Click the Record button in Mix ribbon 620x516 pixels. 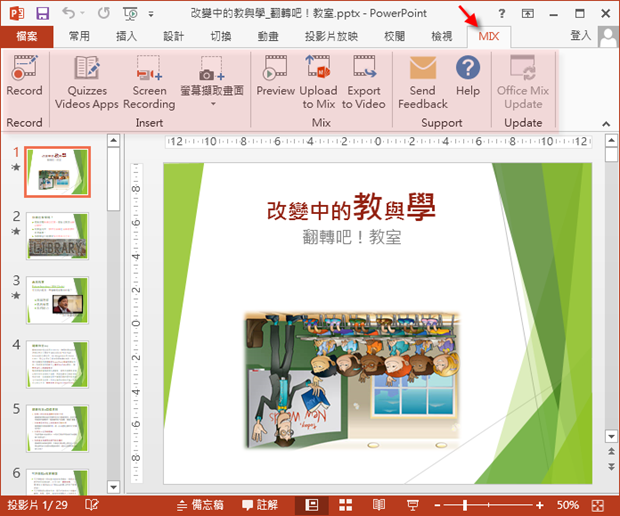click(x=24, y=76)
